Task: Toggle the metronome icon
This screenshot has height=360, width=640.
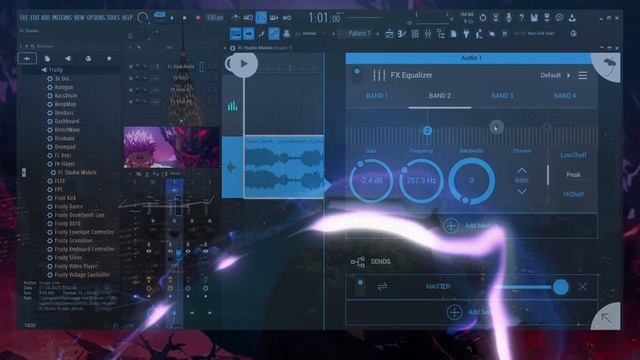Action: (x=236, y=18)
